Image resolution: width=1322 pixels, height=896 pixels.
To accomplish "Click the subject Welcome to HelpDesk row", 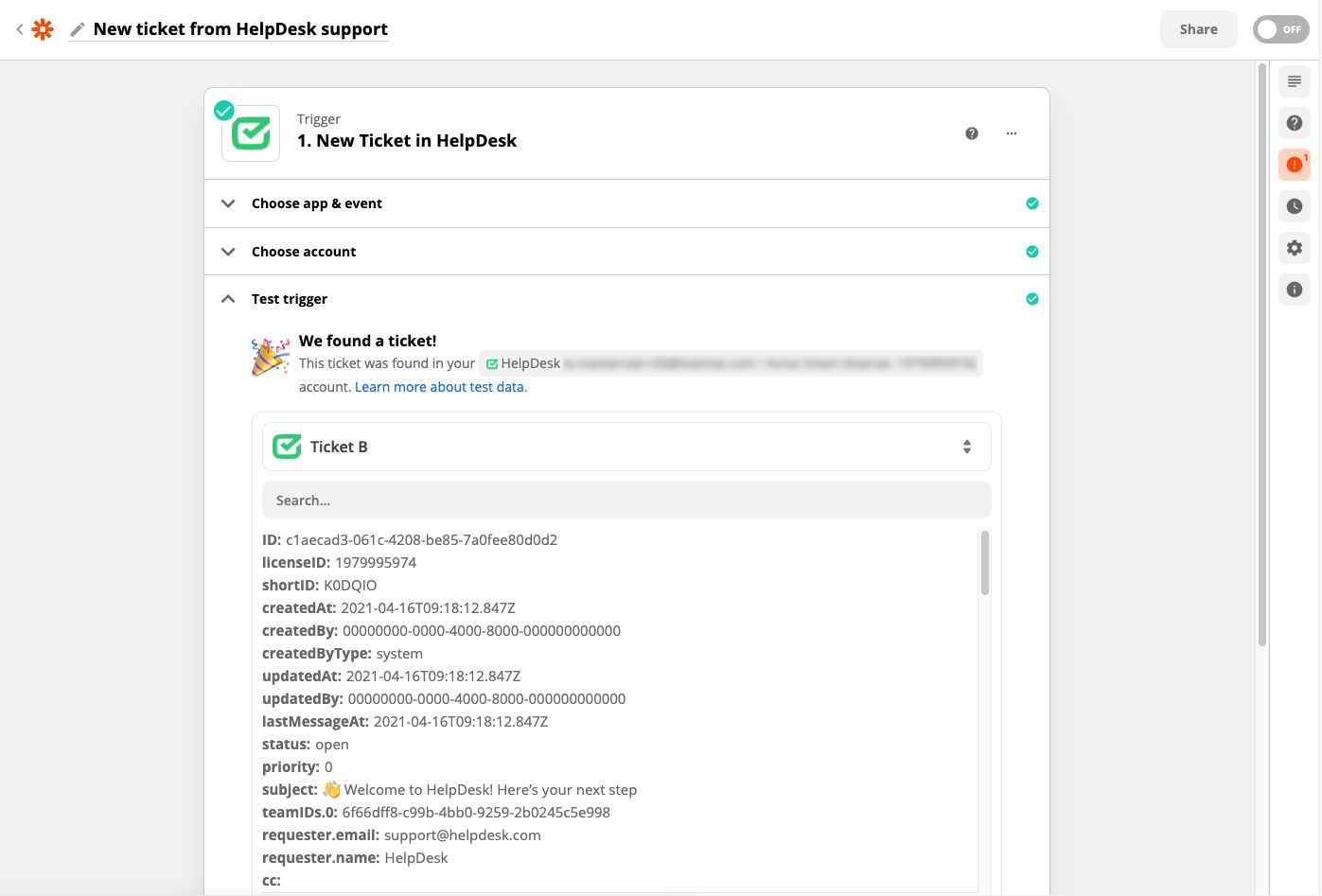I will pos(449,790).
